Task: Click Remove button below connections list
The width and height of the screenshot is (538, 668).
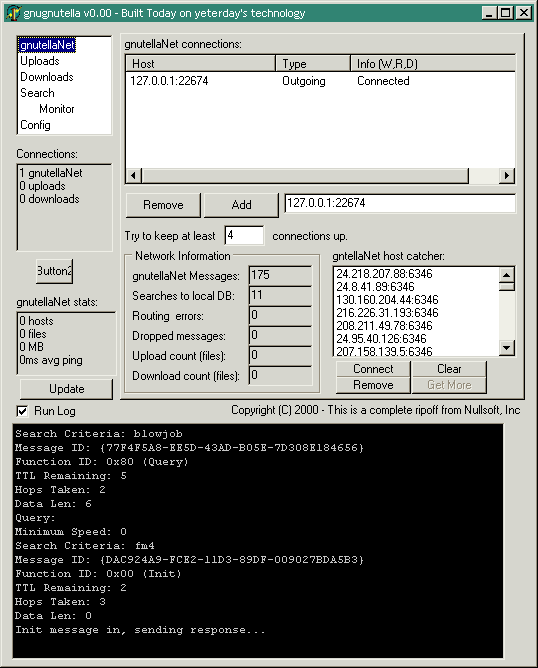Action: click(x=163, y=205)
